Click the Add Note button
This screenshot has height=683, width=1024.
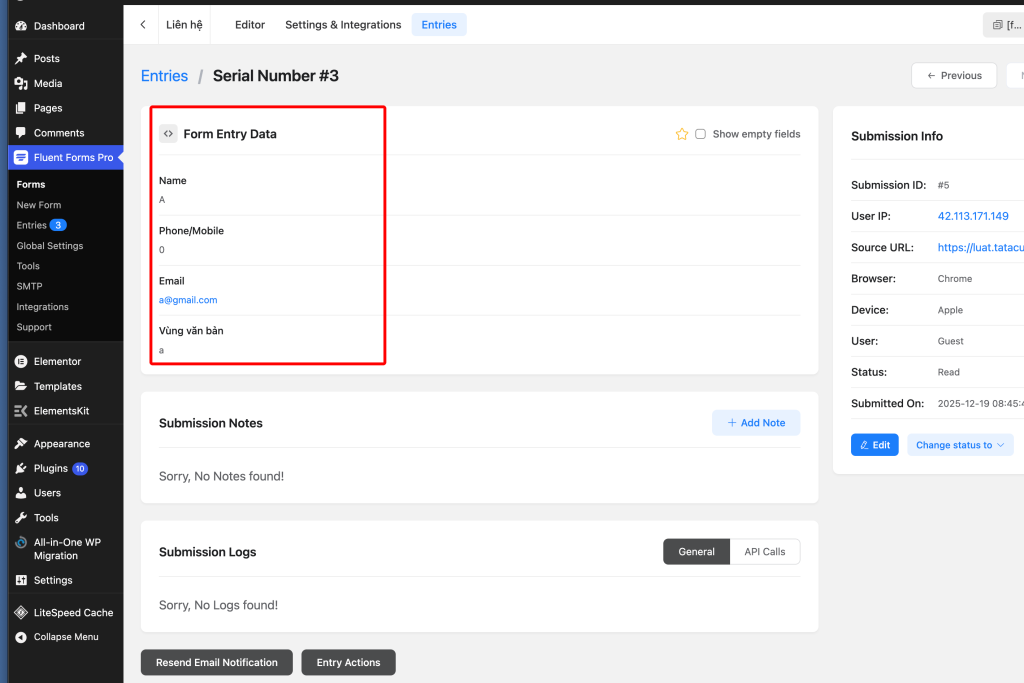click(x=755, y=423)
